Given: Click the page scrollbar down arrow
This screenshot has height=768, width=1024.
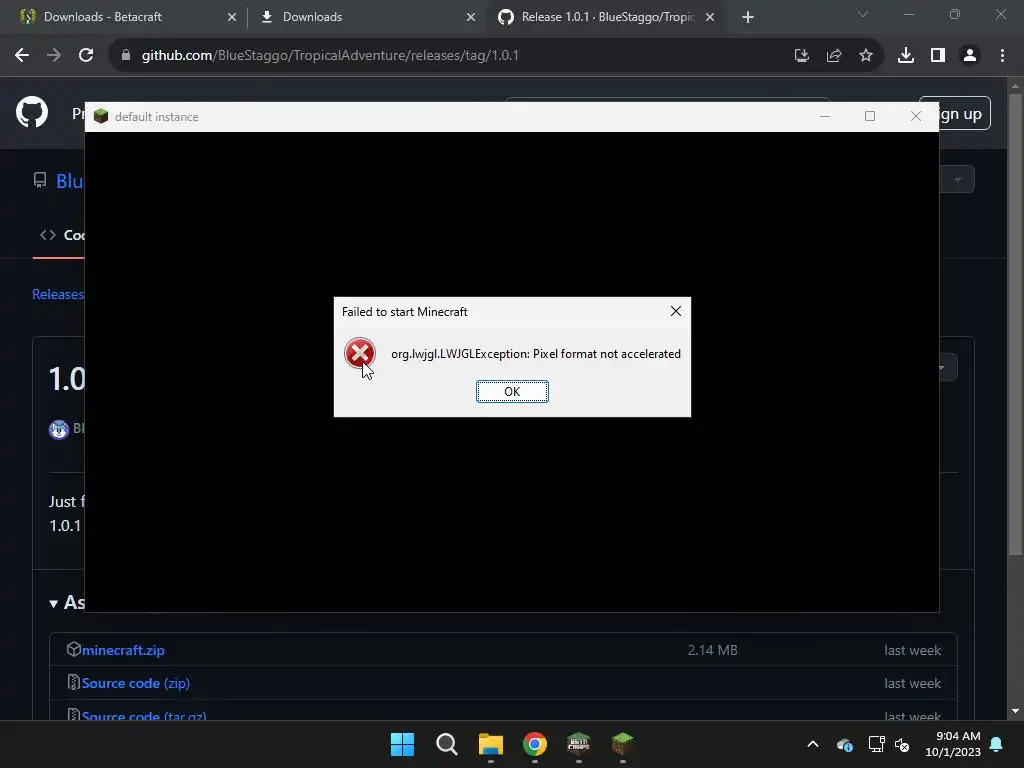Looking at the screenshot, I should [x=1015, y=711].
